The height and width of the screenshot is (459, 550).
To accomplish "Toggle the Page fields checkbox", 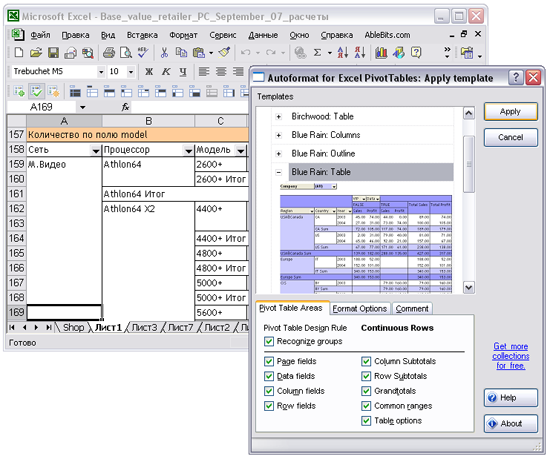I will click(x=269, y=362).
